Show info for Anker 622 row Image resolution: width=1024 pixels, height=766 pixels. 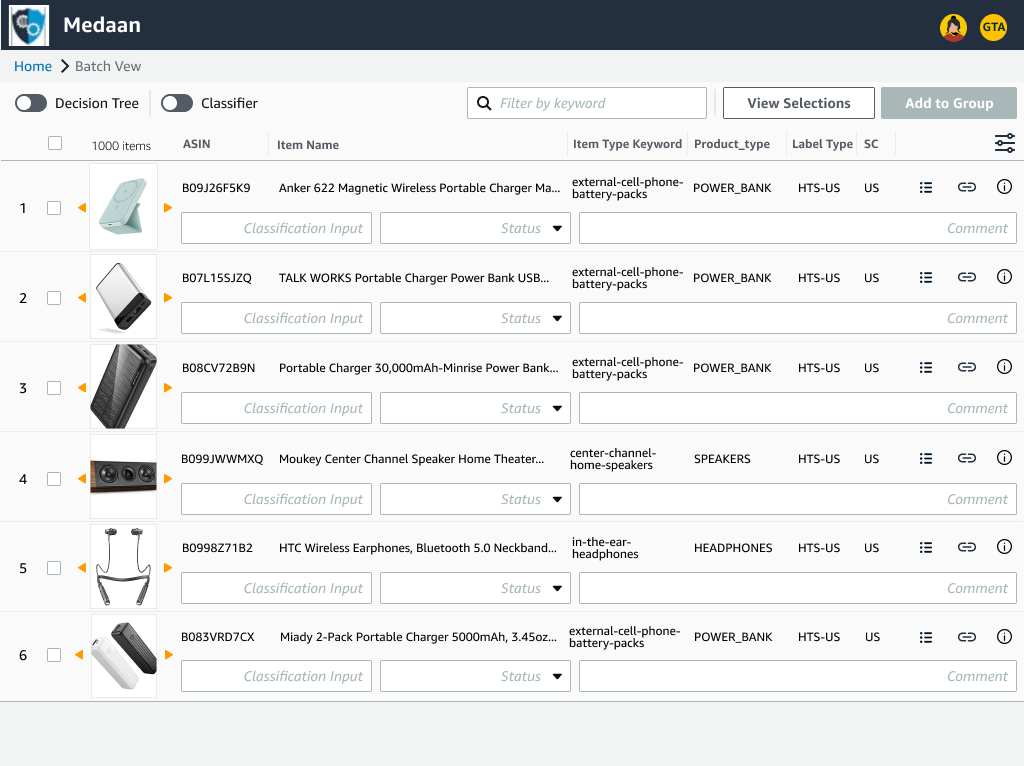point(1004,187)
